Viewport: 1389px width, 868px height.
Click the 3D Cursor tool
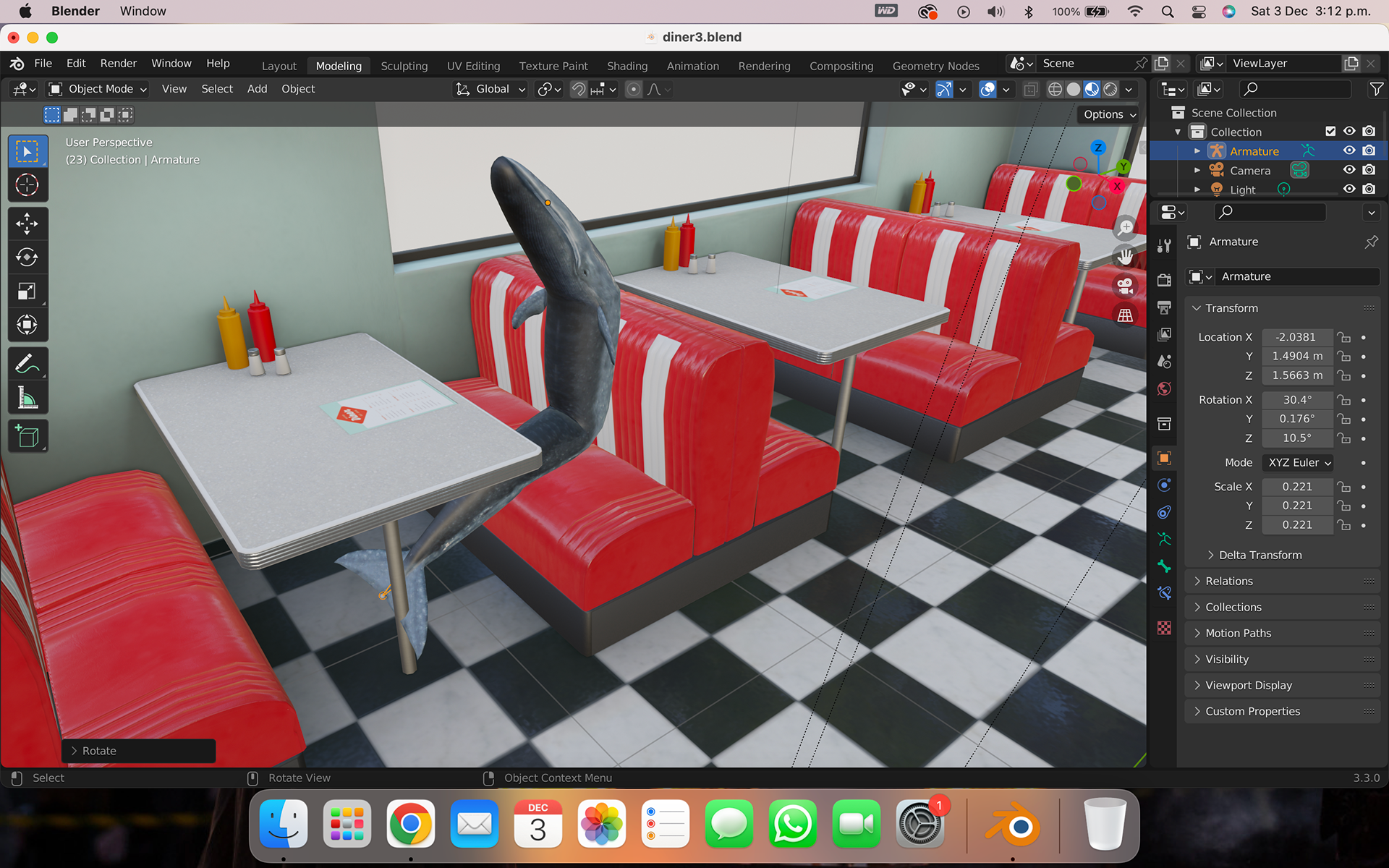pyautogui.click(x=27, y=185)
